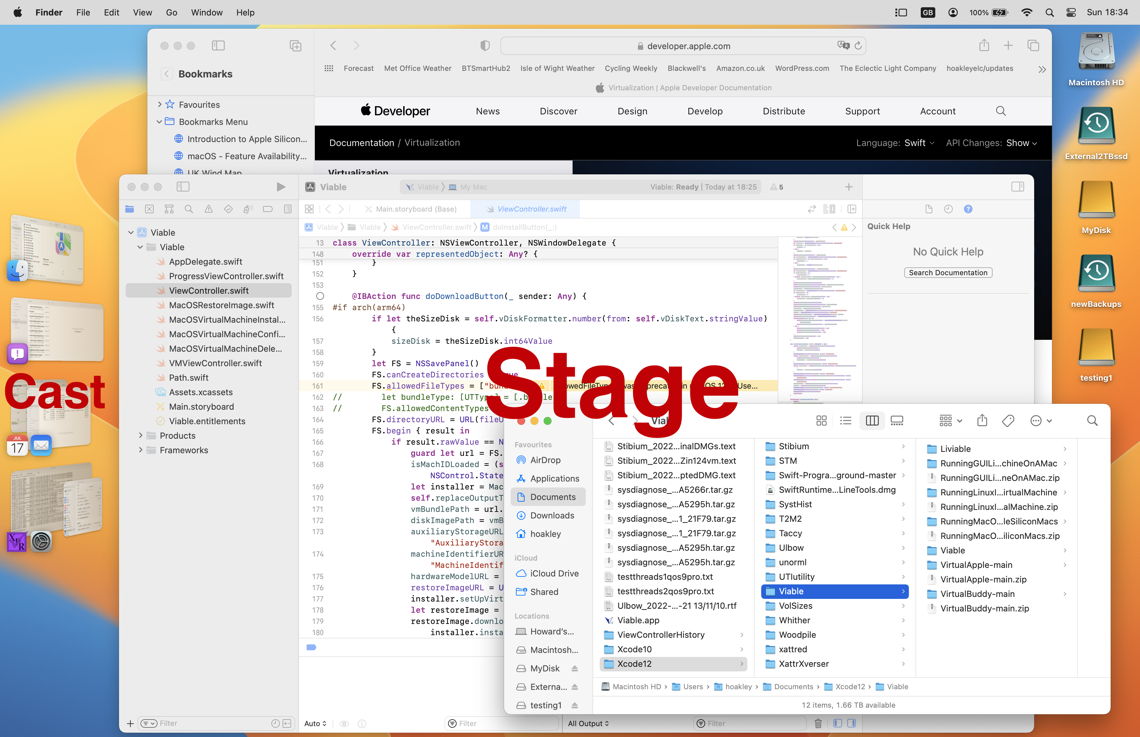The width and height of the screenshot is (1140, 737).
Task: Select the Issue navigator icon
Action: (209, 209)
